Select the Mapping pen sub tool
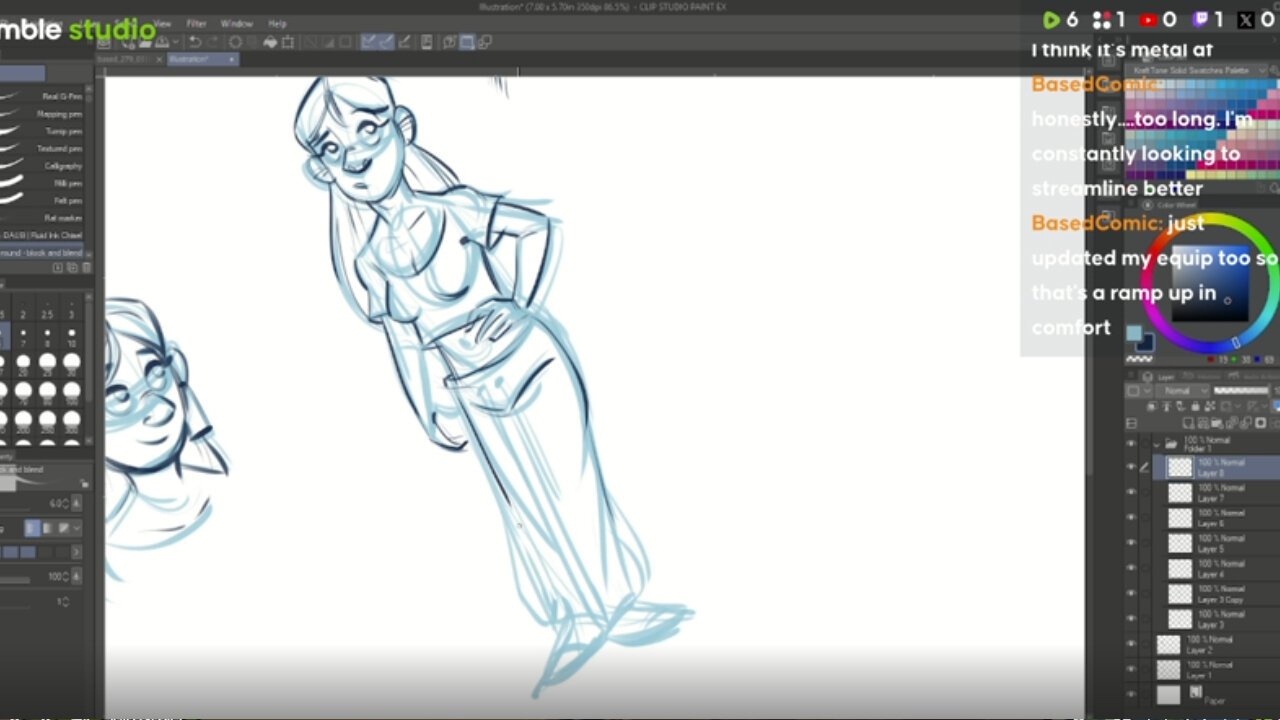The height and width of the screenshot is (720, 1280). pyautogui.click(x=42, y=114)
